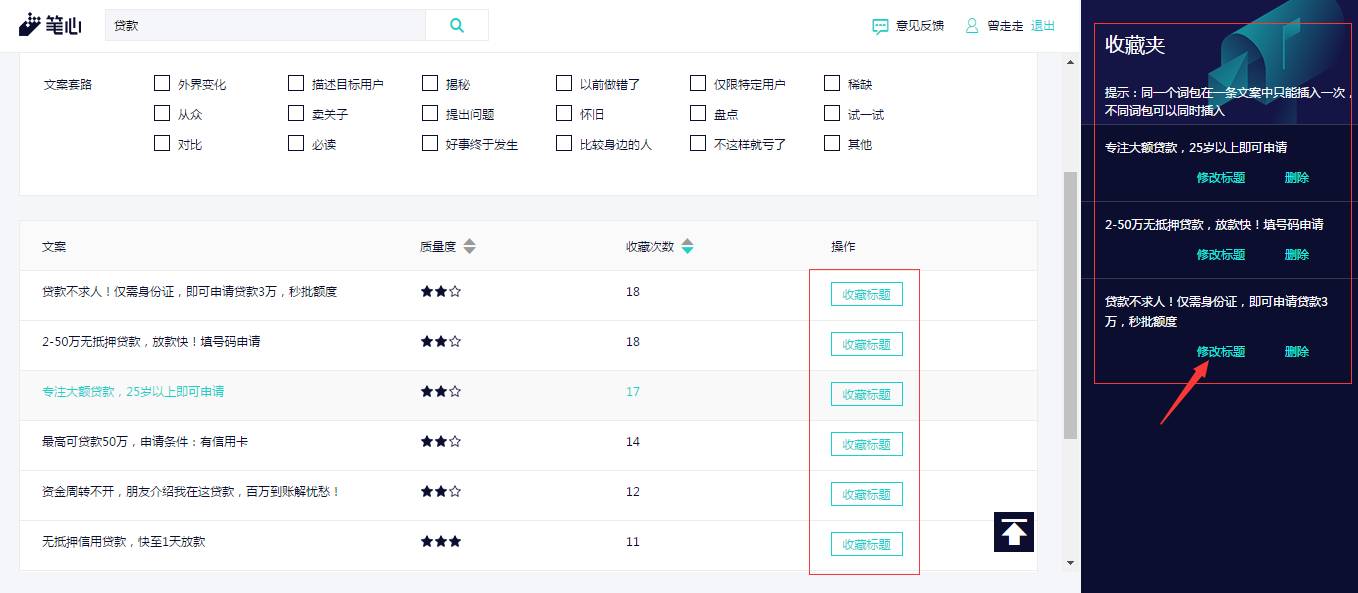Sort by 质量度 arrows
The width and height of the screenshot is (1358, 593).
[x=470, y=246]
